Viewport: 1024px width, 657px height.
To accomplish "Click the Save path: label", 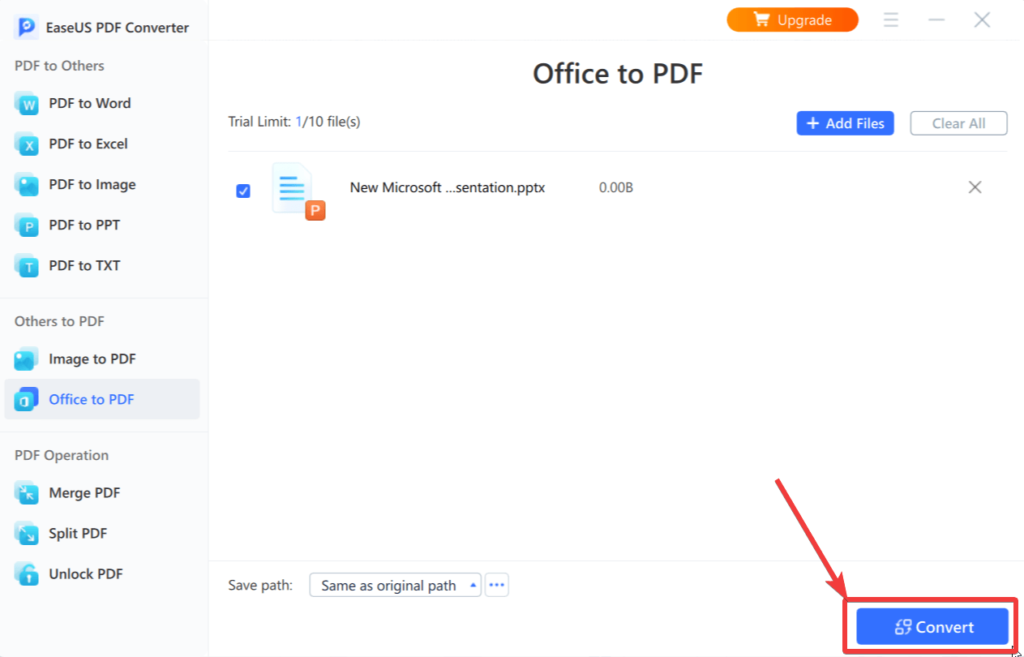I will [x=261, y=585].
